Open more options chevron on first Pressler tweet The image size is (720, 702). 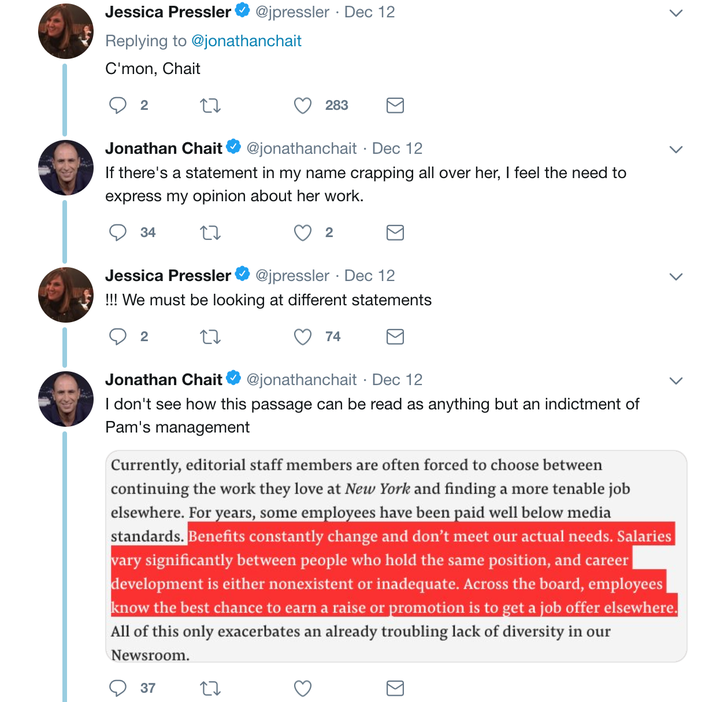click(x=676, y=13)
